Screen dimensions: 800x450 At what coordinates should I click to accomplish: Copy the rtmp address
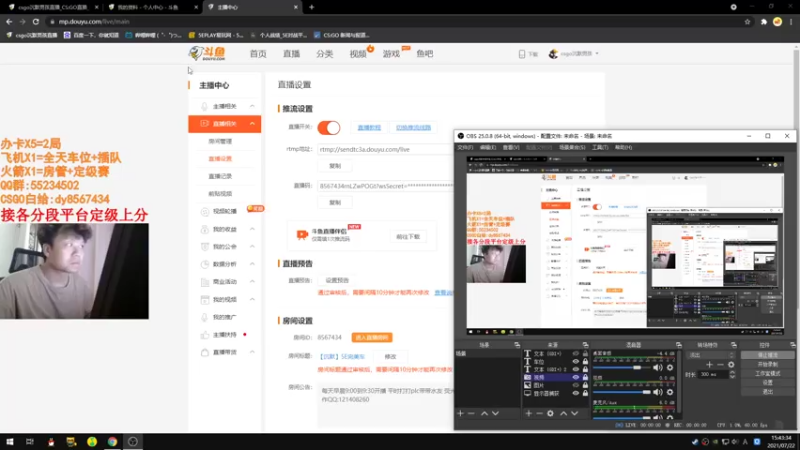(335, 166)
